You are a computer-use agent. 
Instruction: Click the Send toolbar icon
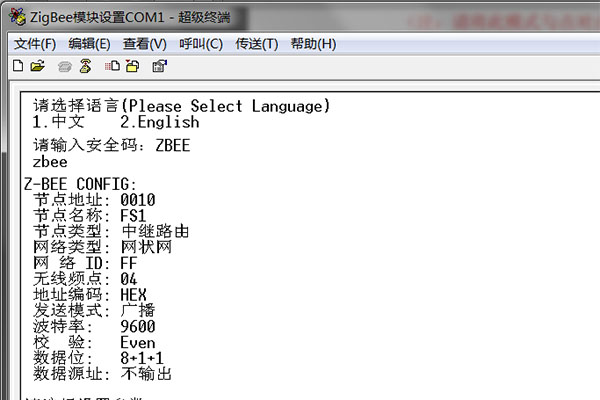(x=114, y=66)
